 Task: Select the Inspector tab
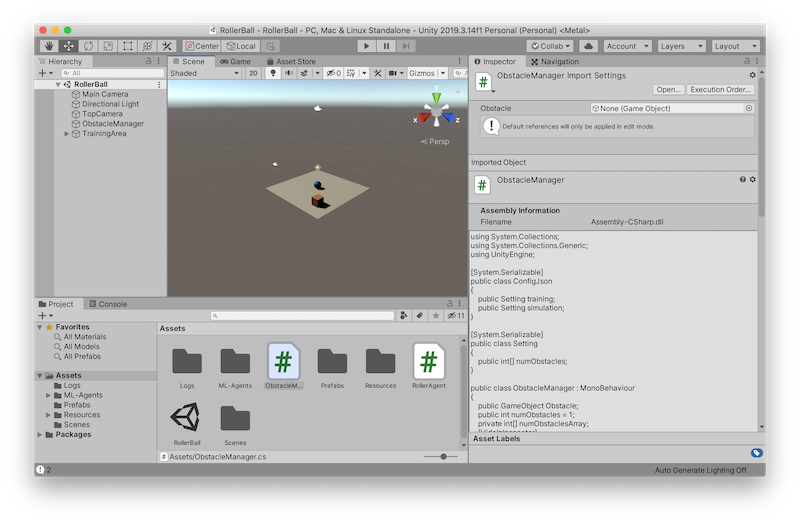coord(495,61)
